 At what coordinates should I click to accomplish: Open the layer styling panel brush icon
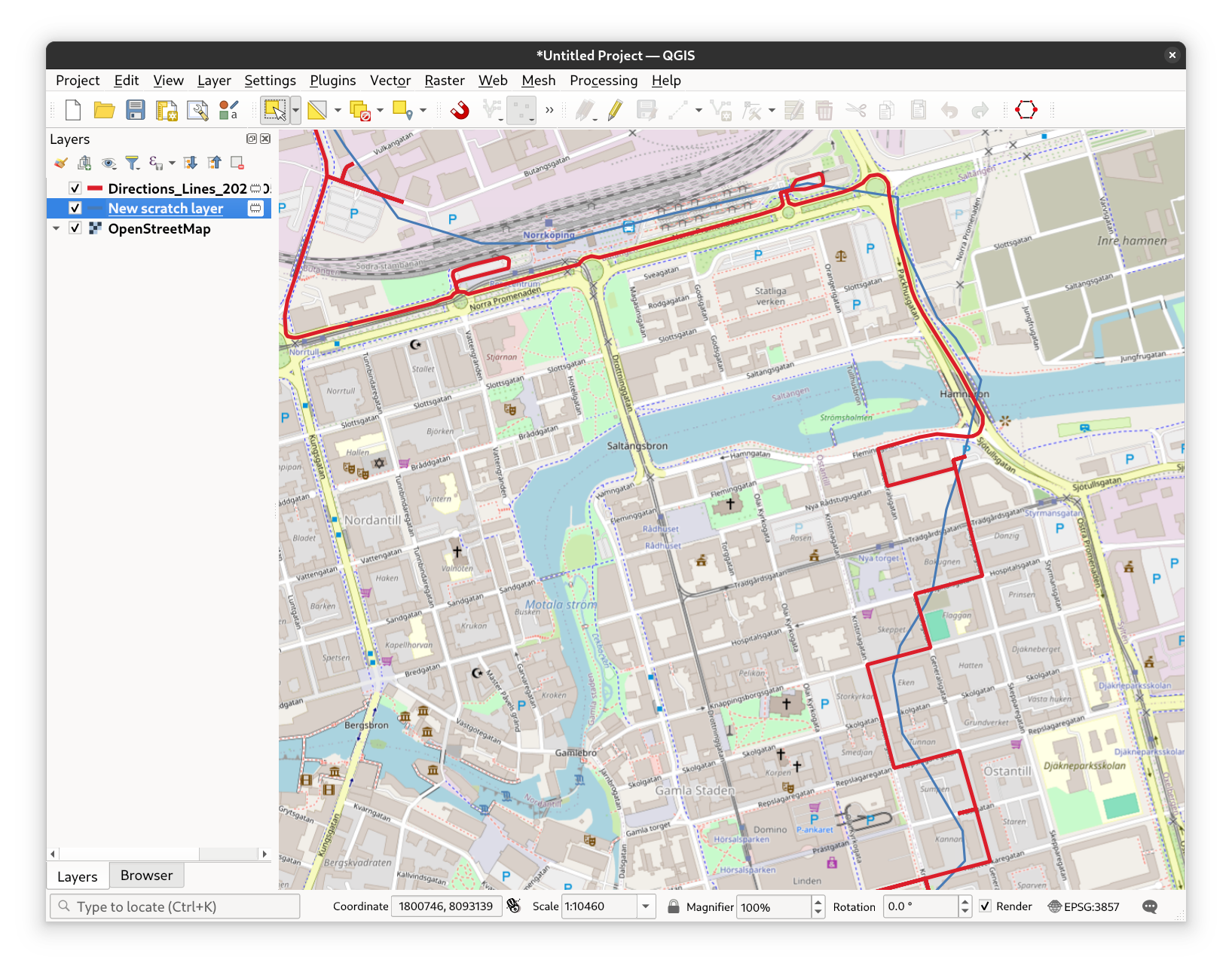61,163
